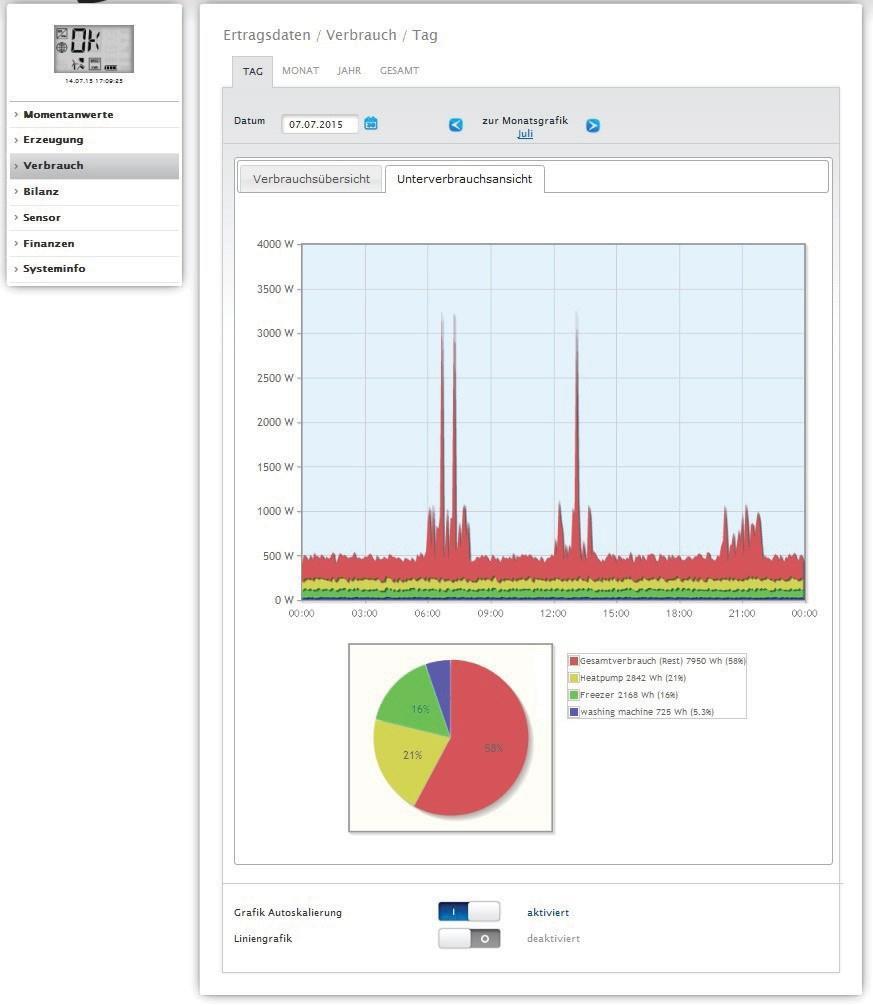Screen dimensions: 873x1006
Task: Click the 14.07.15 timestamp under display
Action: click(94, 81)
